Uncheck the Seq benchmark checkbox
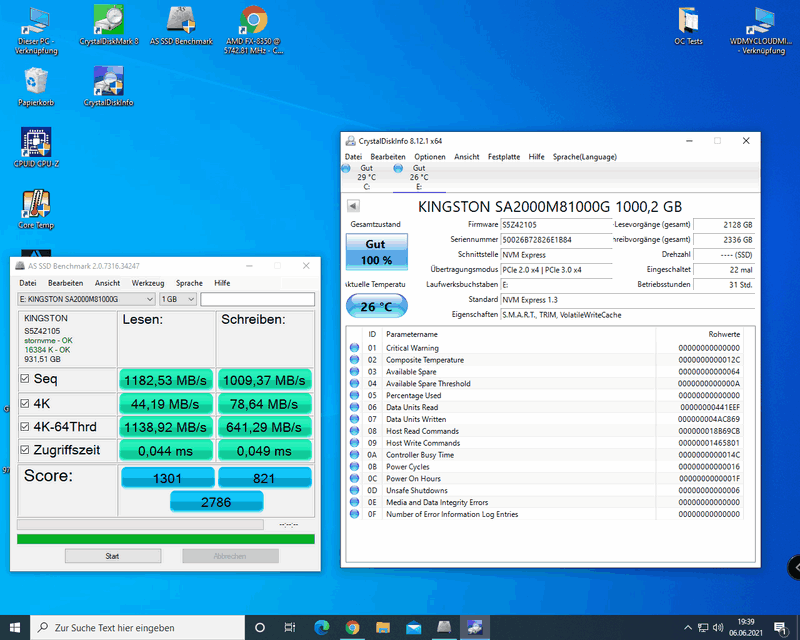 (x=25, y=380)
